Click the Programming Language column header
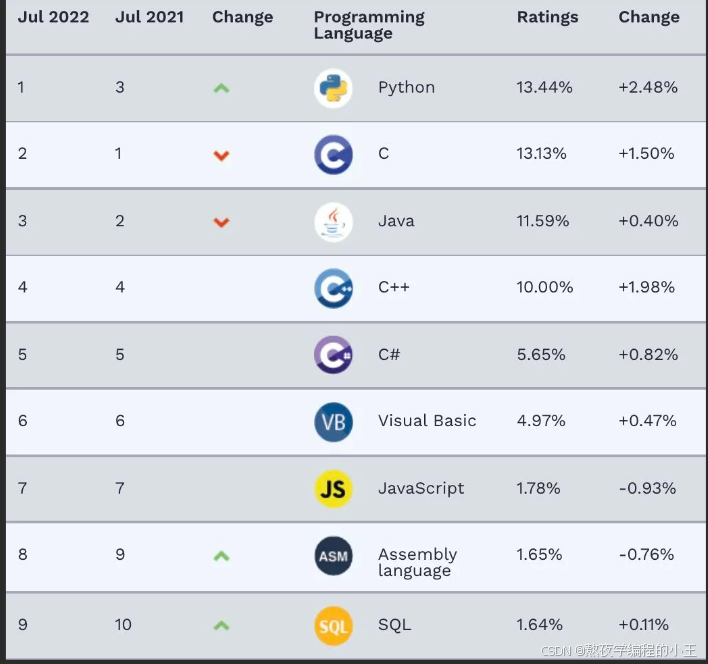This screenshot has width=708, height=664. pos(369,25)
